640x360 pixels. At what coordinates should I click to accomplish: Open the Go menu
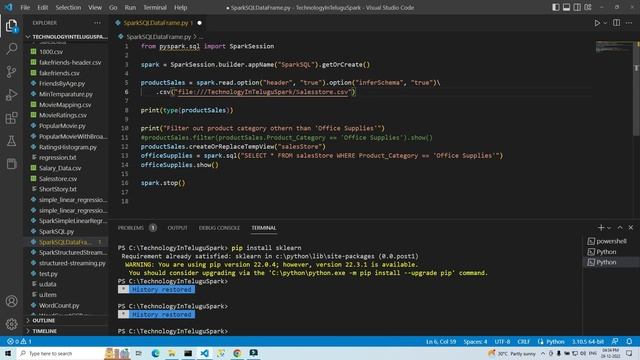coord(113,7)
